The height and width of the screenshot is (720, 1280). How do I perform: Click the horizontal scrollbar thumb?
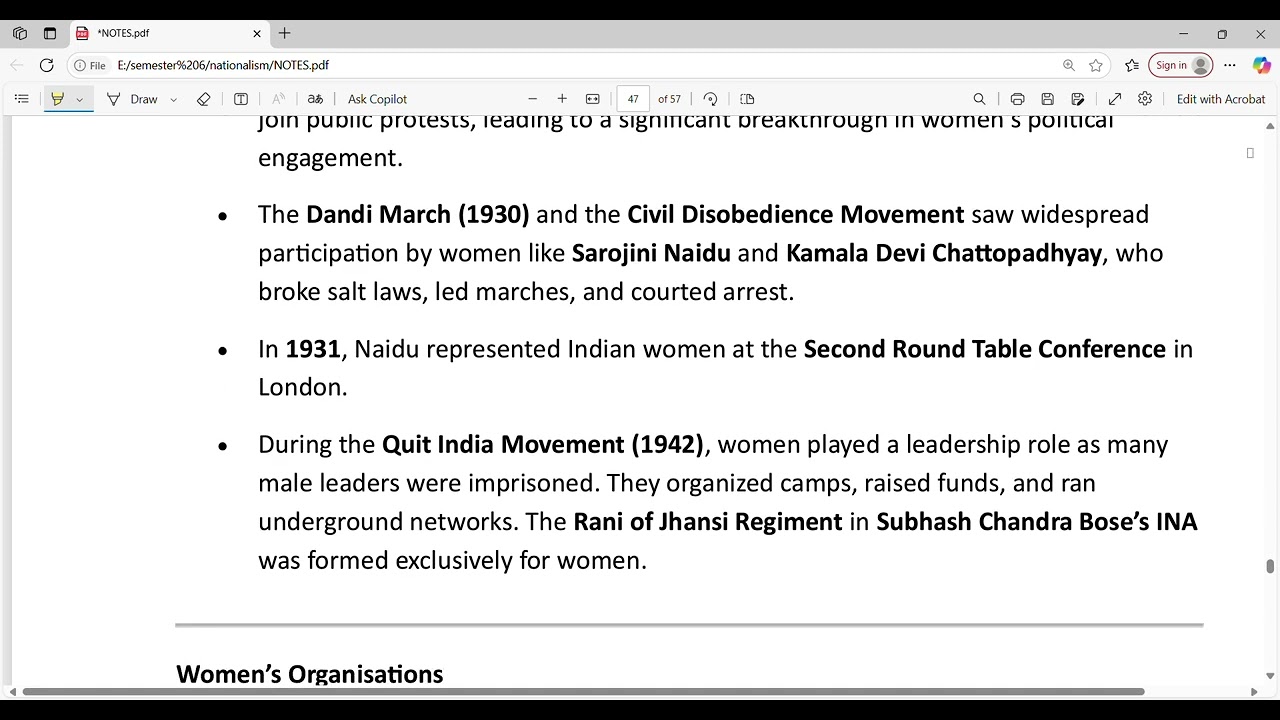click(583, 691)
